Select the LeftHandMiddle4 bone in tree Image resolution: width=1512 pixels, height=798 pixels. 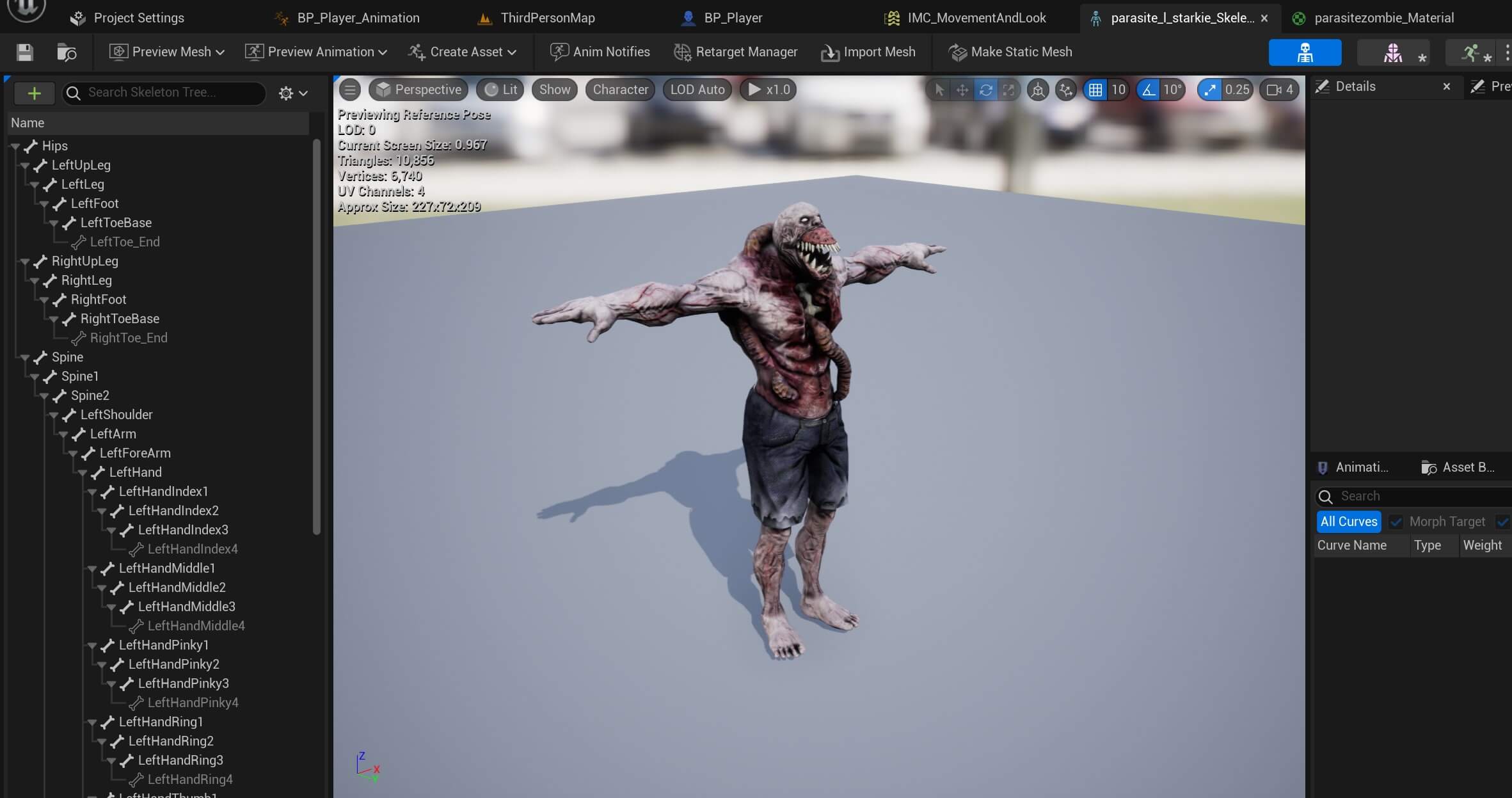(196, 626)
